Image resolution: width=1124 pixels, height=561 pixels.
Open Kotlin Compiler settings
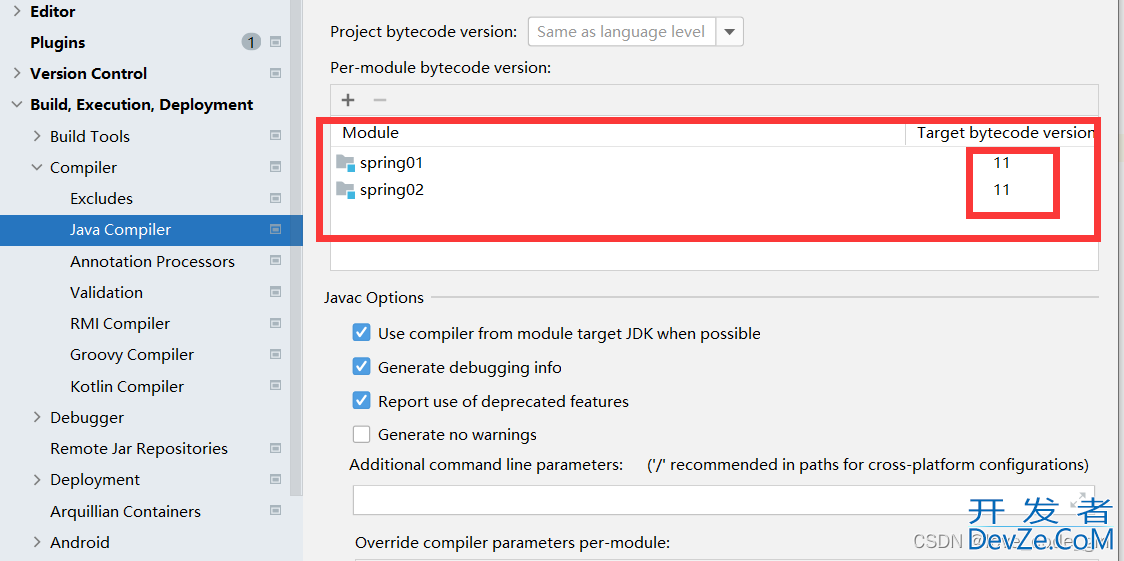[127, 386]
